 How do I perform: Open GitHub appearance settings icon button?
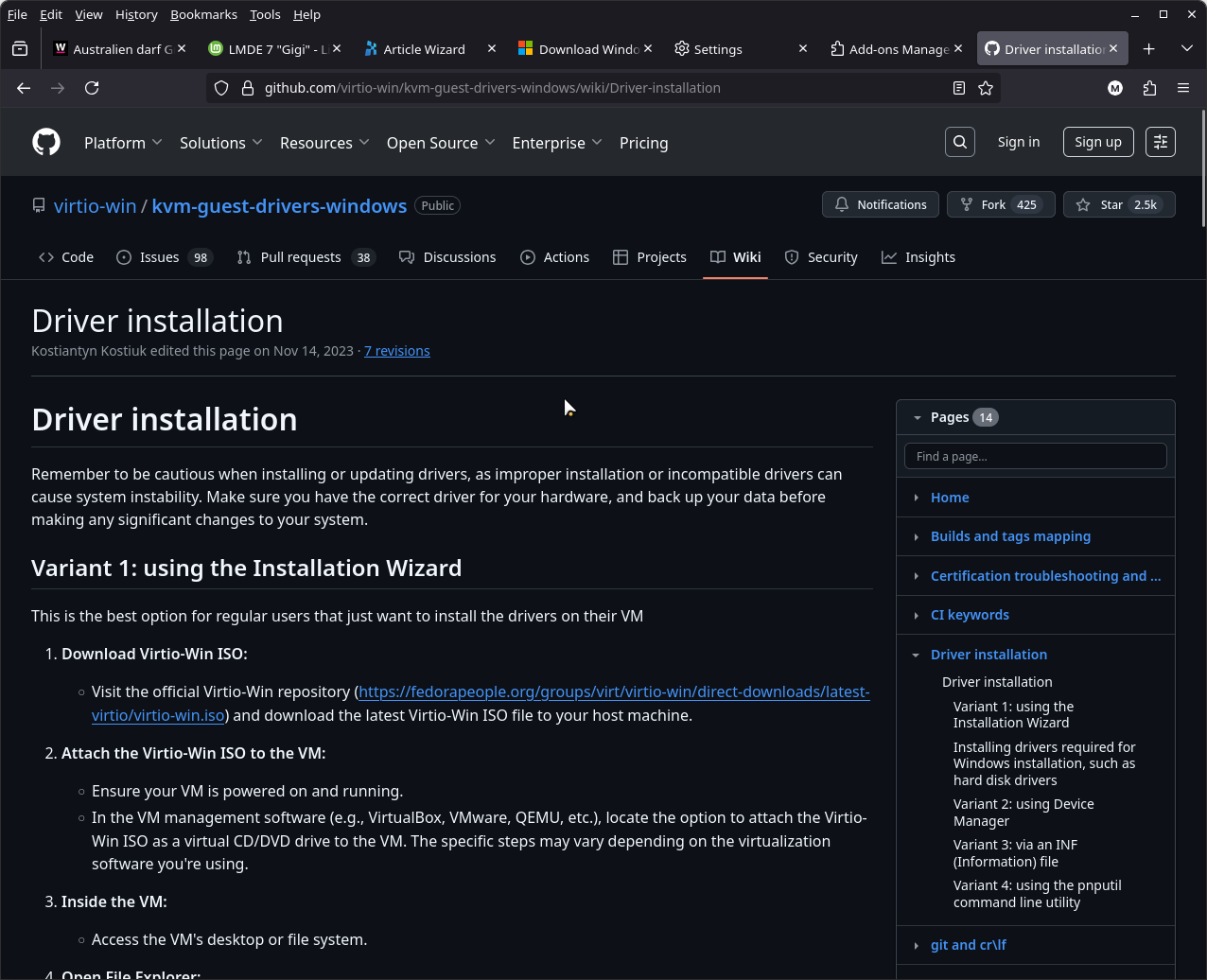[x=1160, y=142]
